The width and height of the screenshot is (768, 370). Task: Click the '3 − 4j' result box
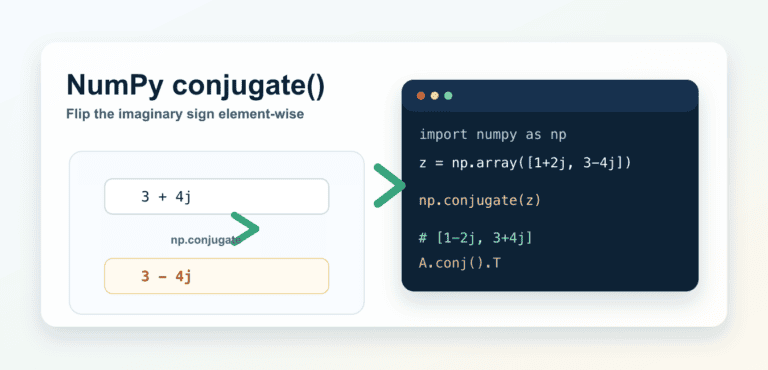tap(216, 276)
